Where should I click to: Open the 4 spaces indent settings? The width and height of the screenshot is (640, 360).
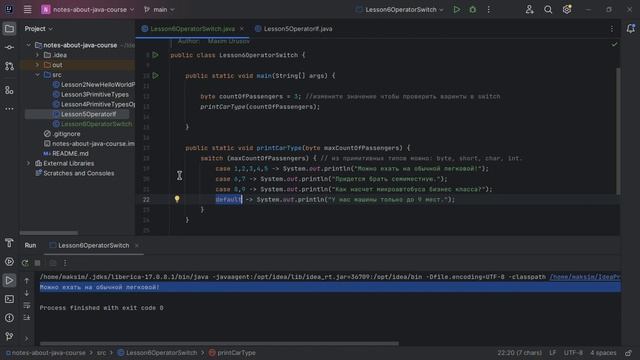point(603,353)
